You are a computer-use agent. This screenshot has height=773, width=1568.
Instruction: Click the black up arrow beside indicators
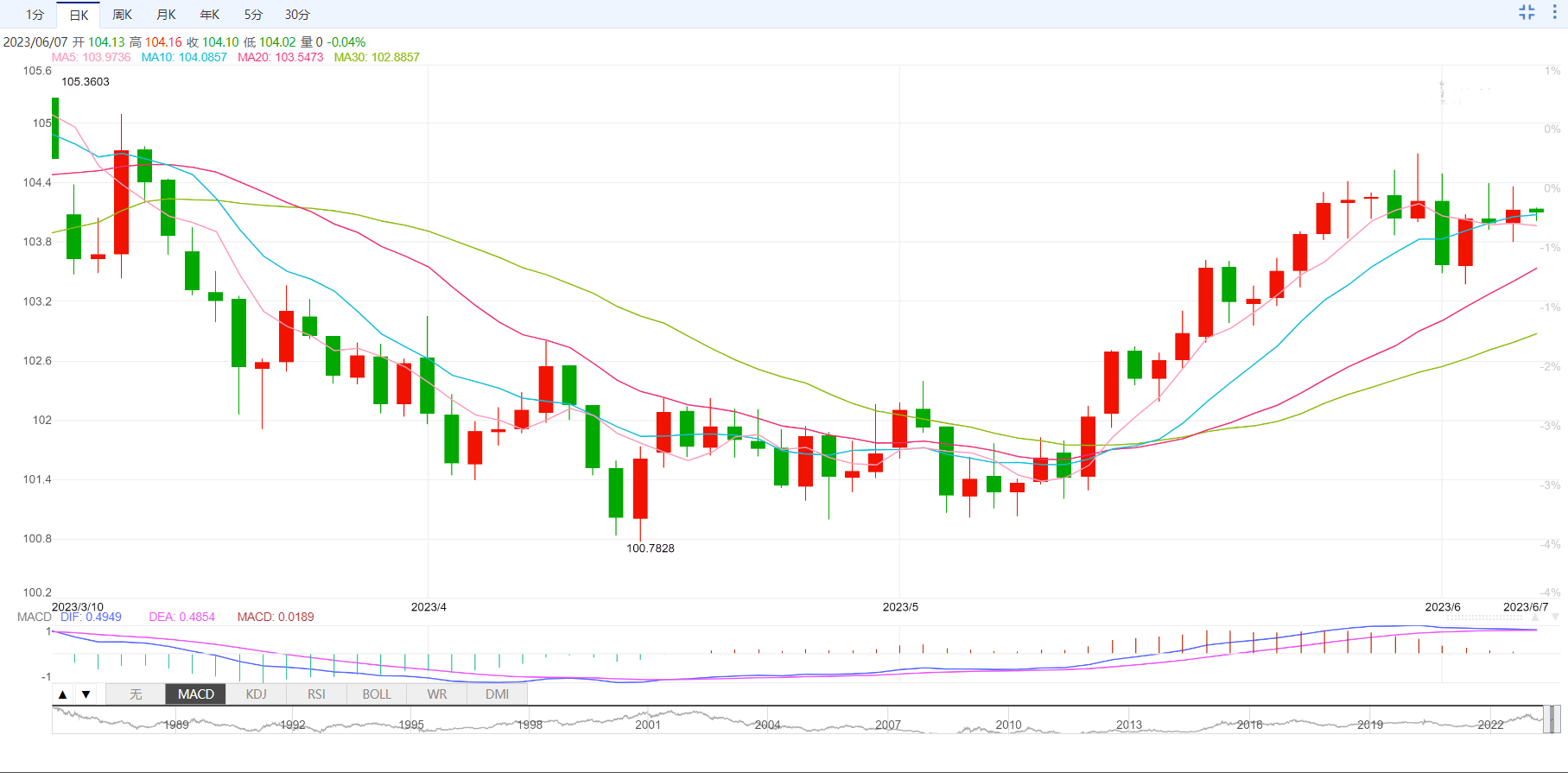click(62, 694)
